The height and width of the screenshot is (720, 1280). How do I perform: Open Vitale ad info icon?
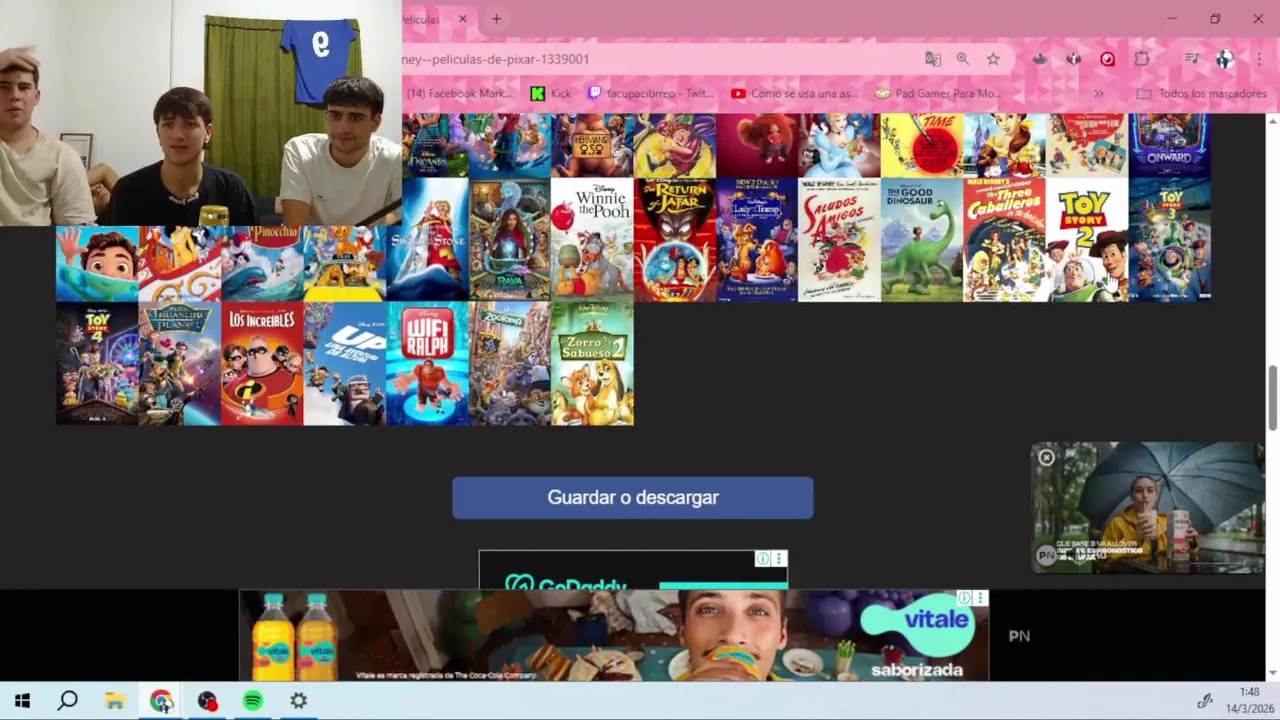pyautogui.click(x=964, y=598)
